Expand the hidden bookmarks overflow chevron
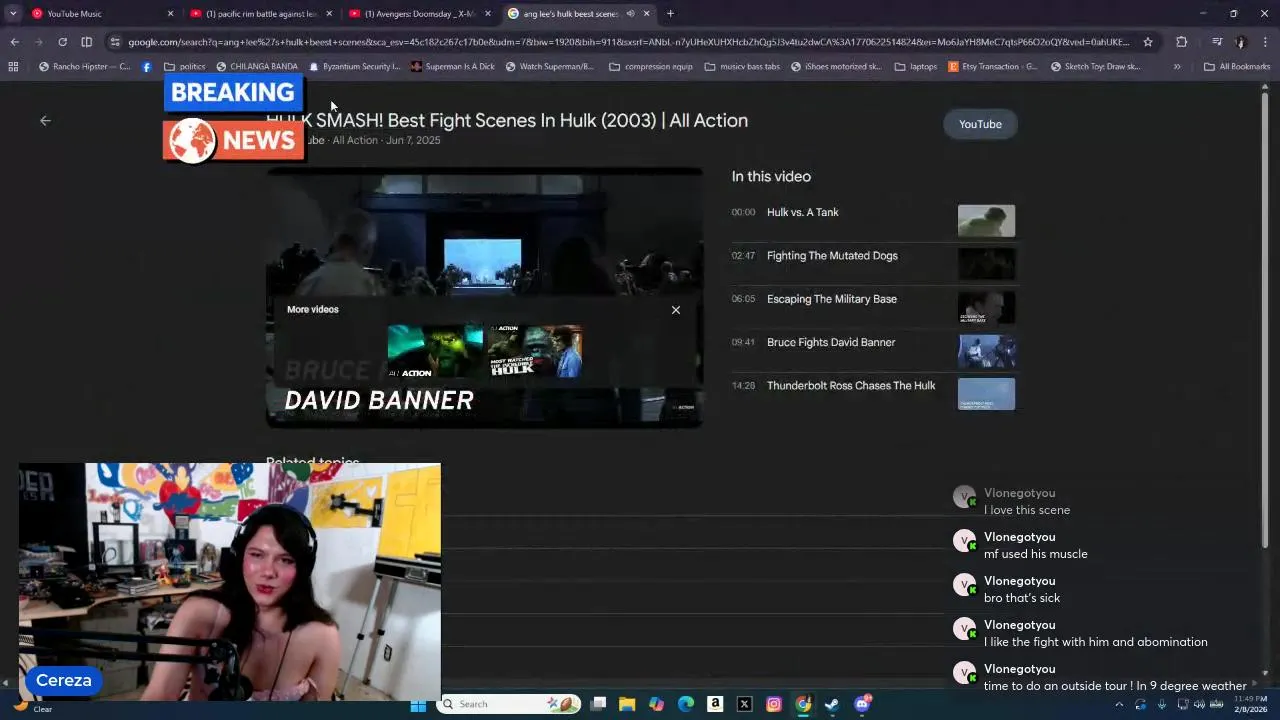Screen dimensions: 1280x720 click(1177, 67)
